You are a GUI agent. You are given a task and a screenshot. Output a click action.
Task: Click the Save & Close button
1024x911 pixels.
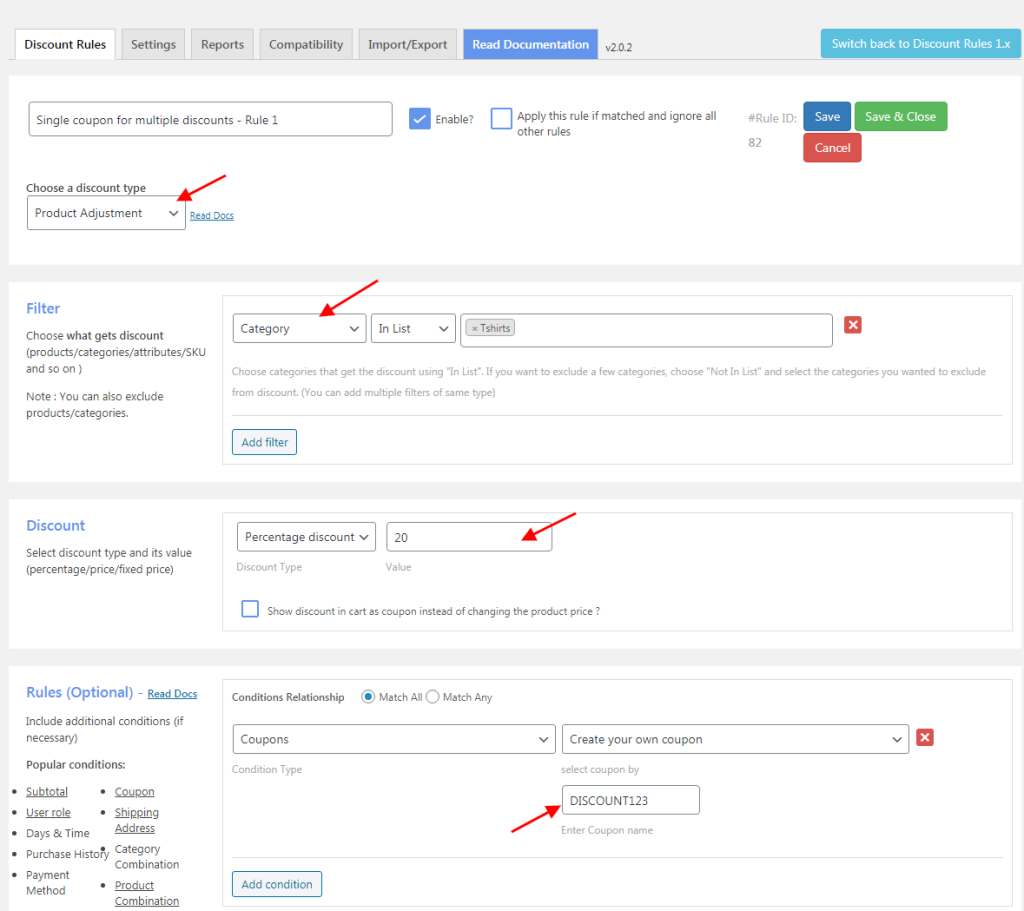[x=900, y=117]
